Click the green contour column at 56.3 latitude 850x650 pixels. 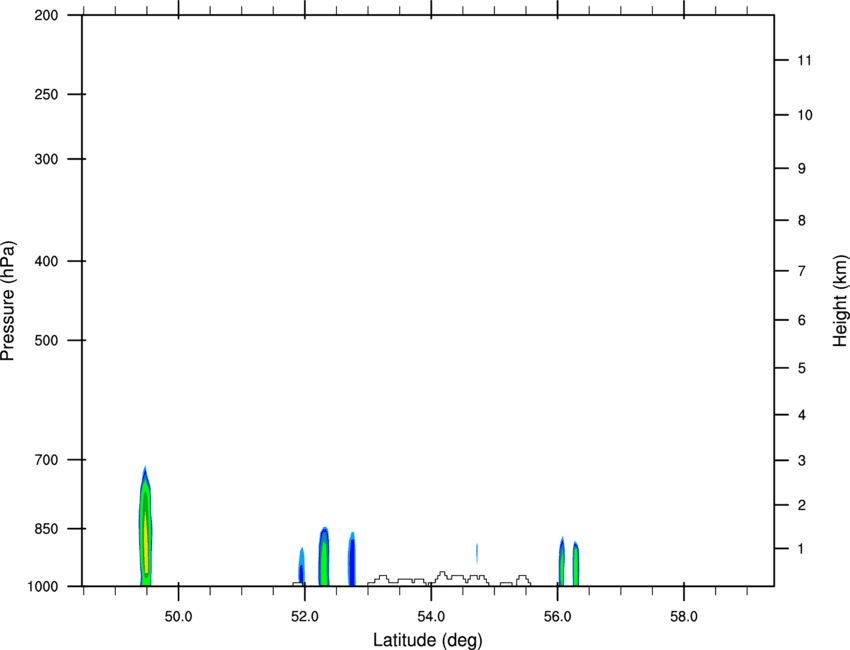pyautogui.click(x=576, y=564)
